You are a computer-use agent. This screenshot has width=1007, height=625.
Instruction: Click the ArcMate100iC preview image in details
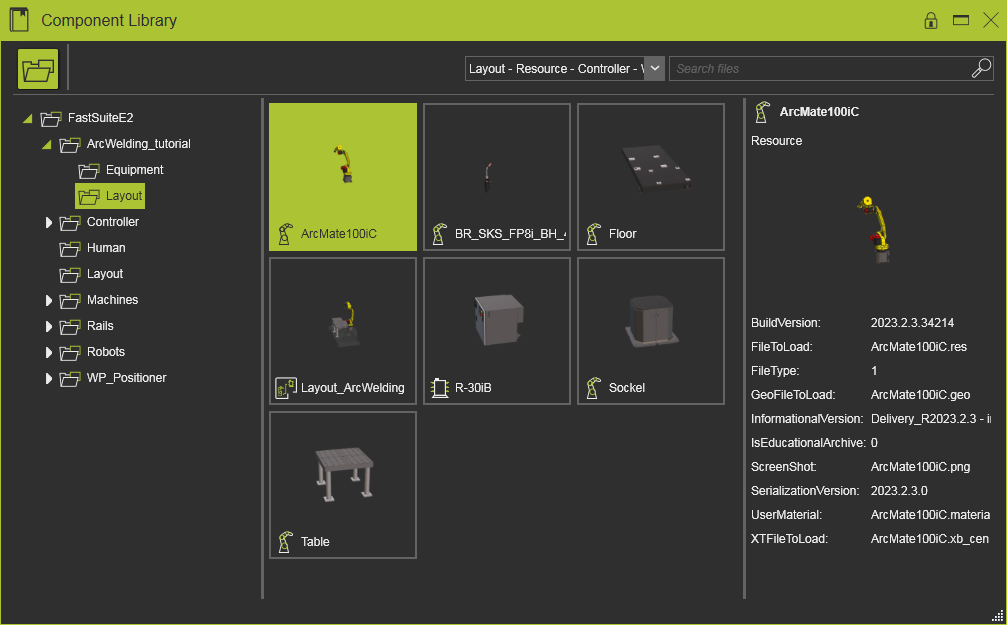click(873, 229)
